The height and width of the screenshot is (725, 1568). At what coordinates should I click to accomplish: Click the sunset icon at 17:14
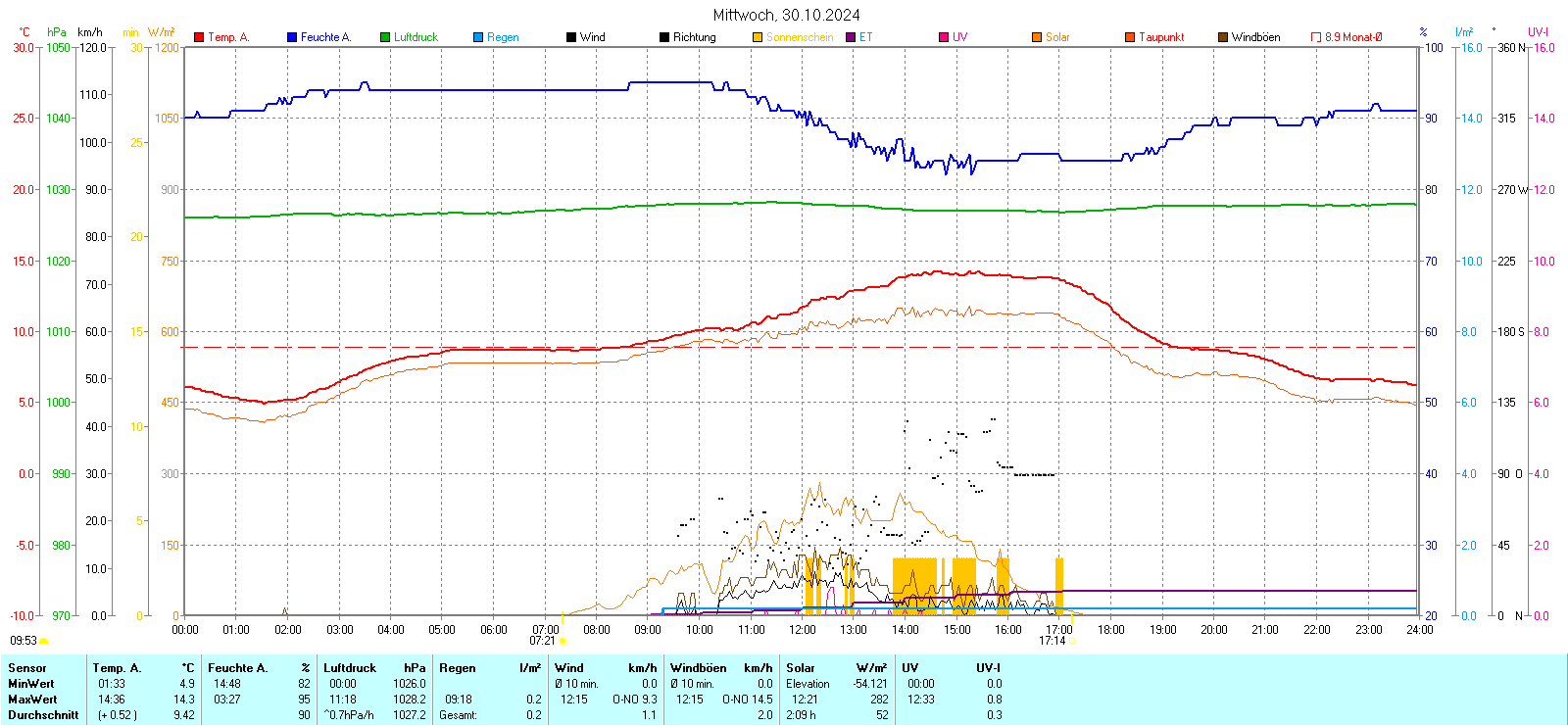click(x=1071, y=641)
